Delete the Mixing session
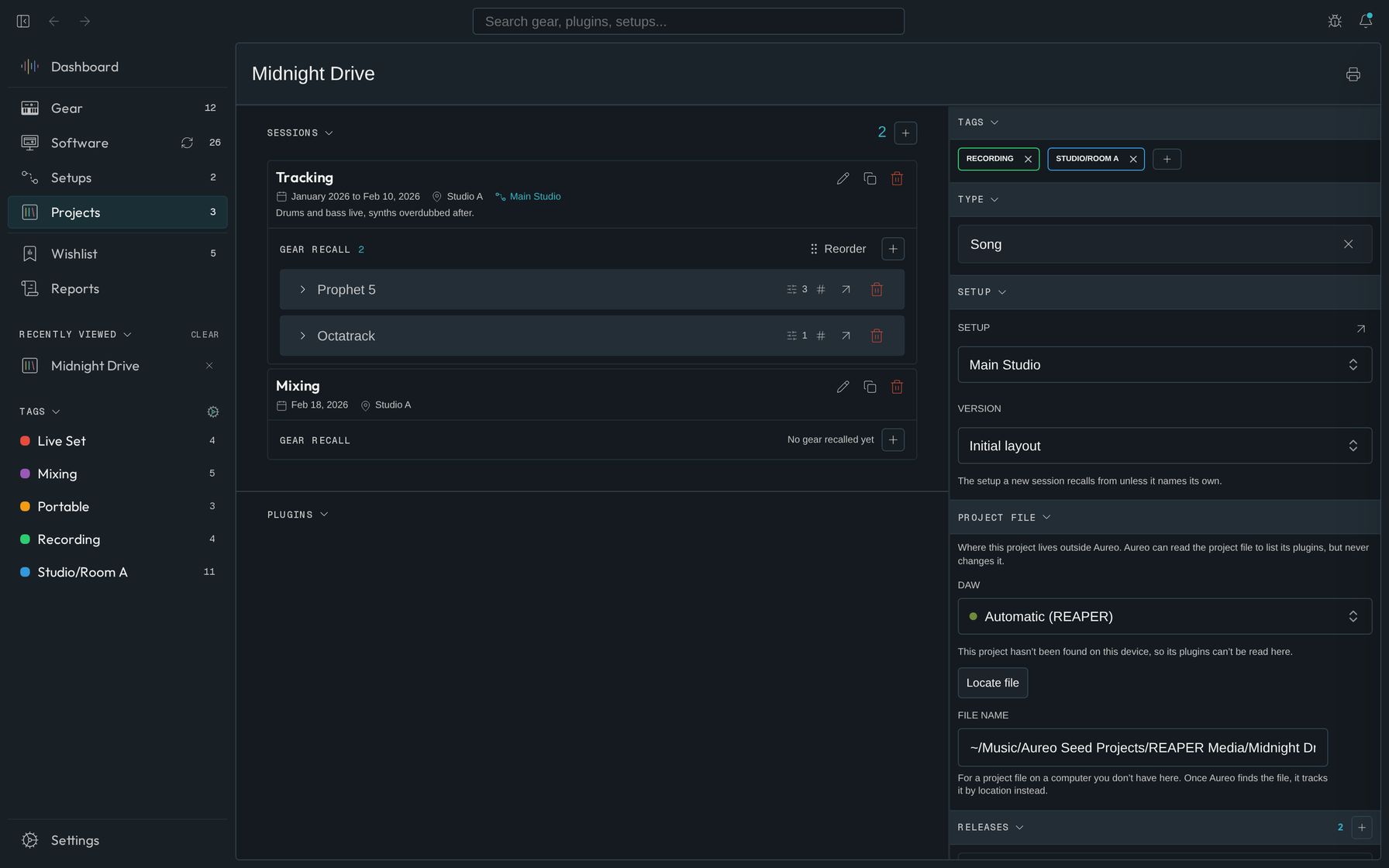1389x868 pixels. (897, 387)
